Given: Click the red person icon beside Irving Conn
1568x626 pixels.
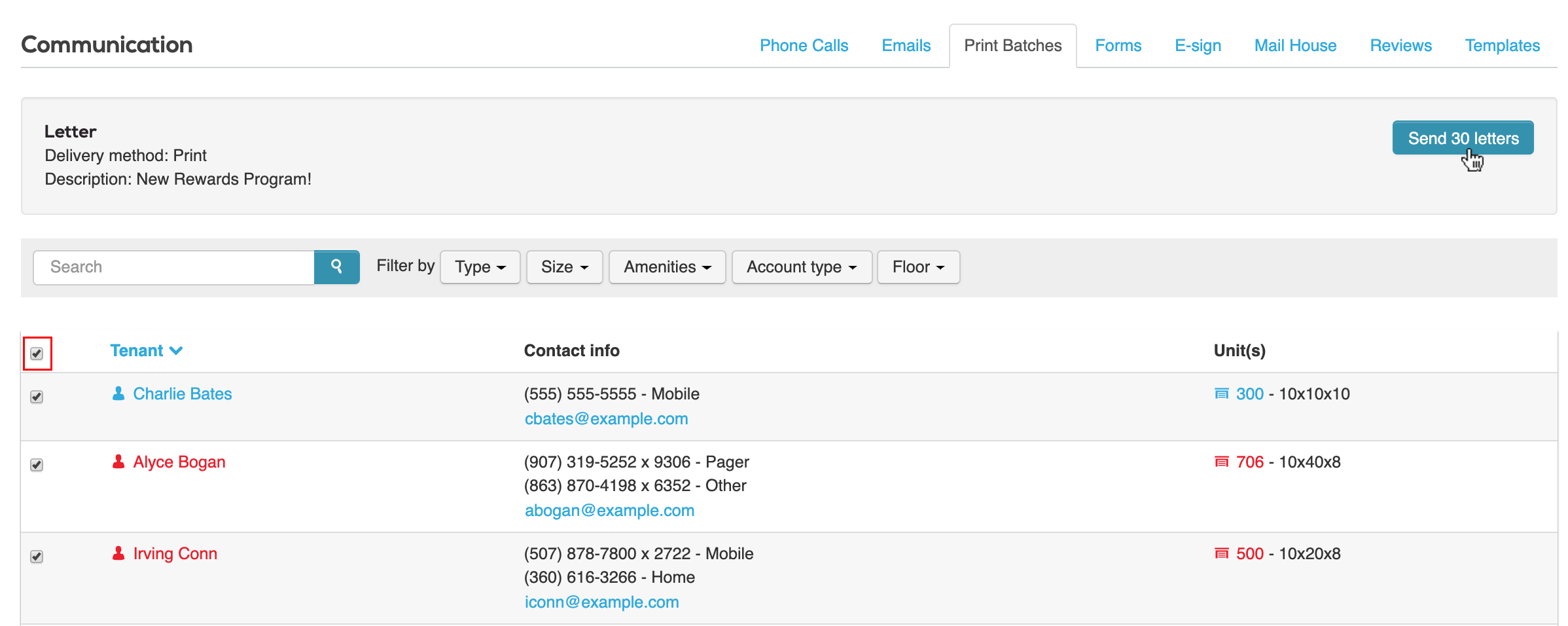Looking at the screenshot, I should point(118,553).
